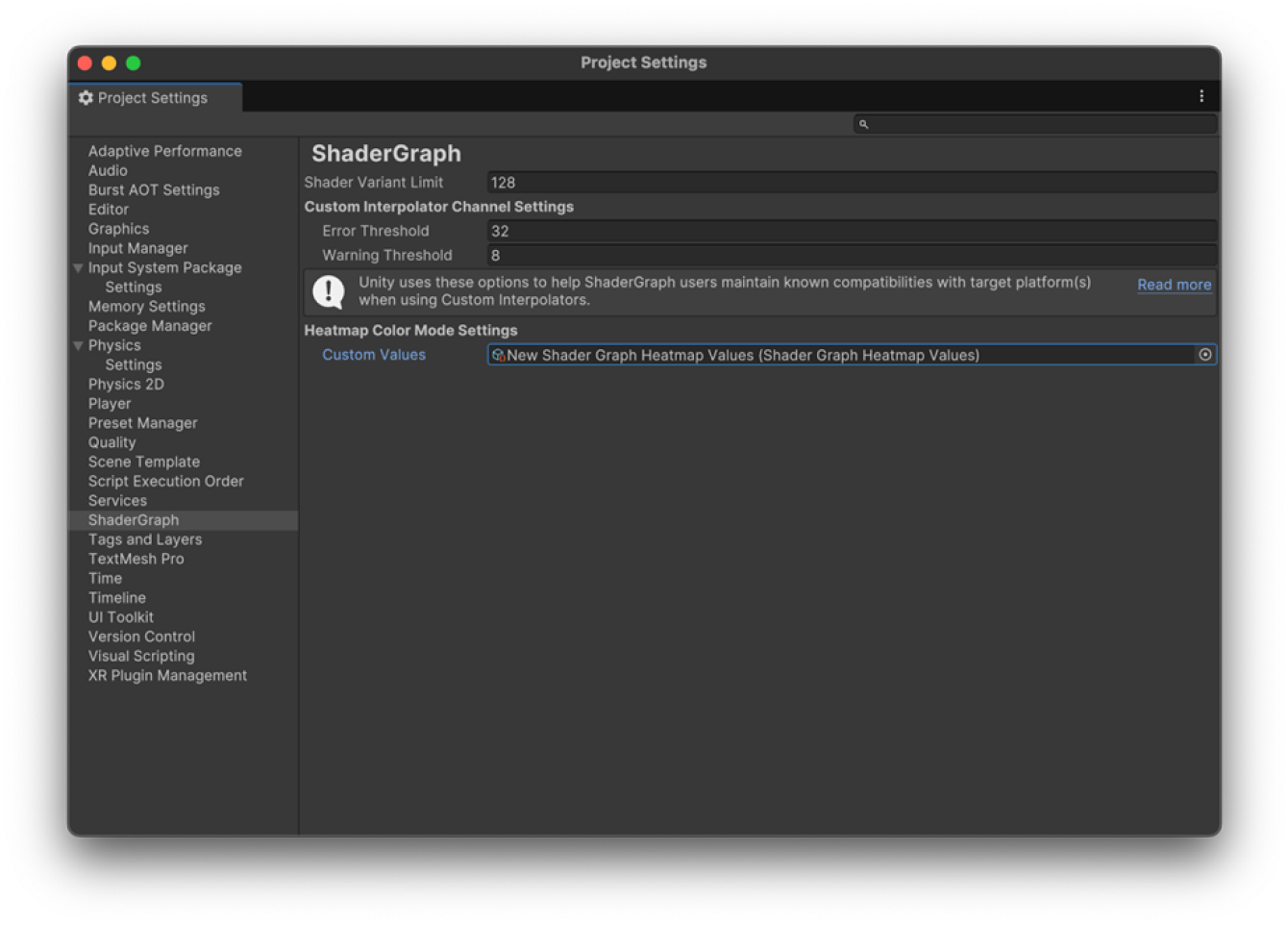
Task: Minimize the Project Settings window
Action: 109,63
